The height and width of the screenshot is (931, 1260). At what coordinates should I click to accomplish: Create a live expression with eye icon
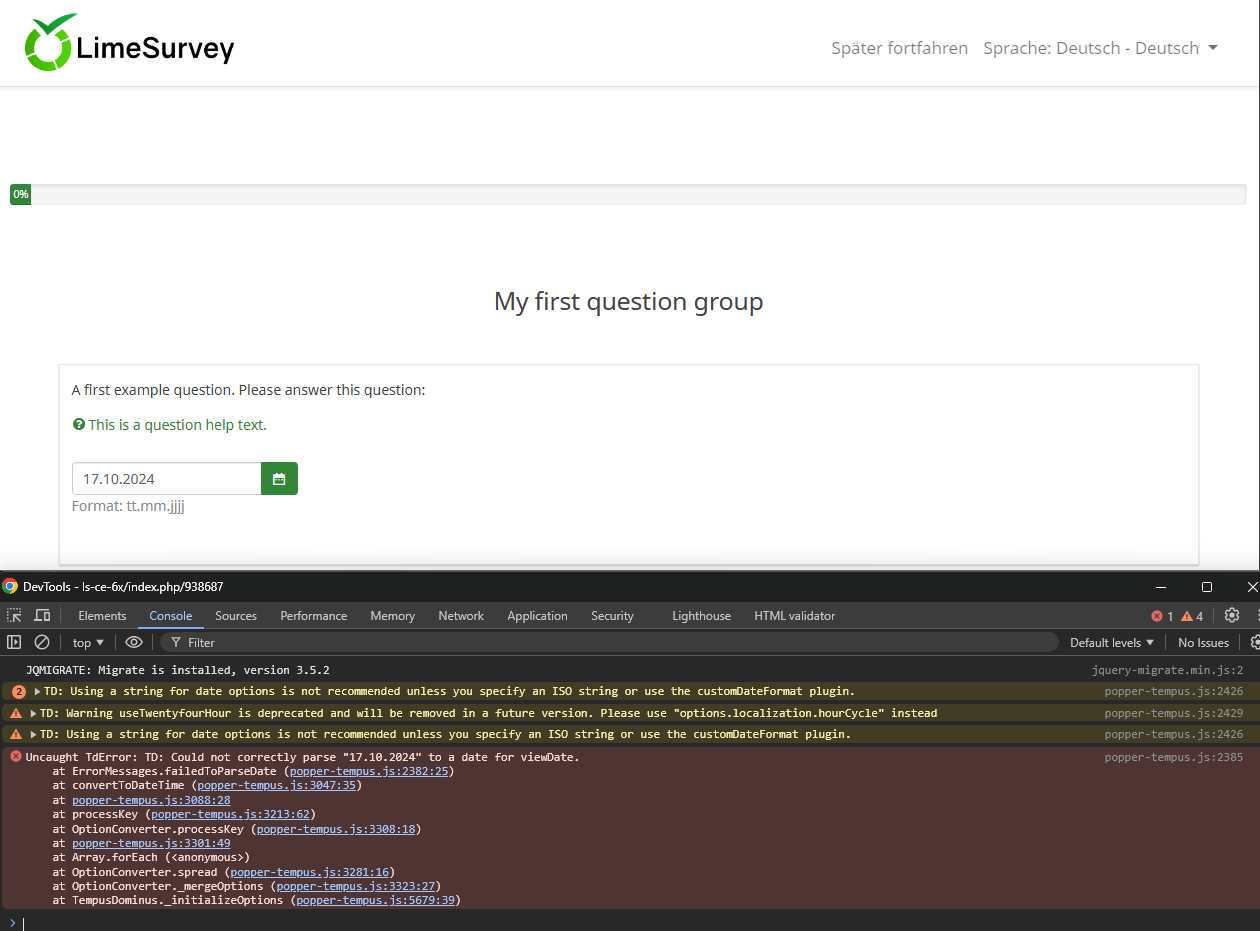pos(134,642)
